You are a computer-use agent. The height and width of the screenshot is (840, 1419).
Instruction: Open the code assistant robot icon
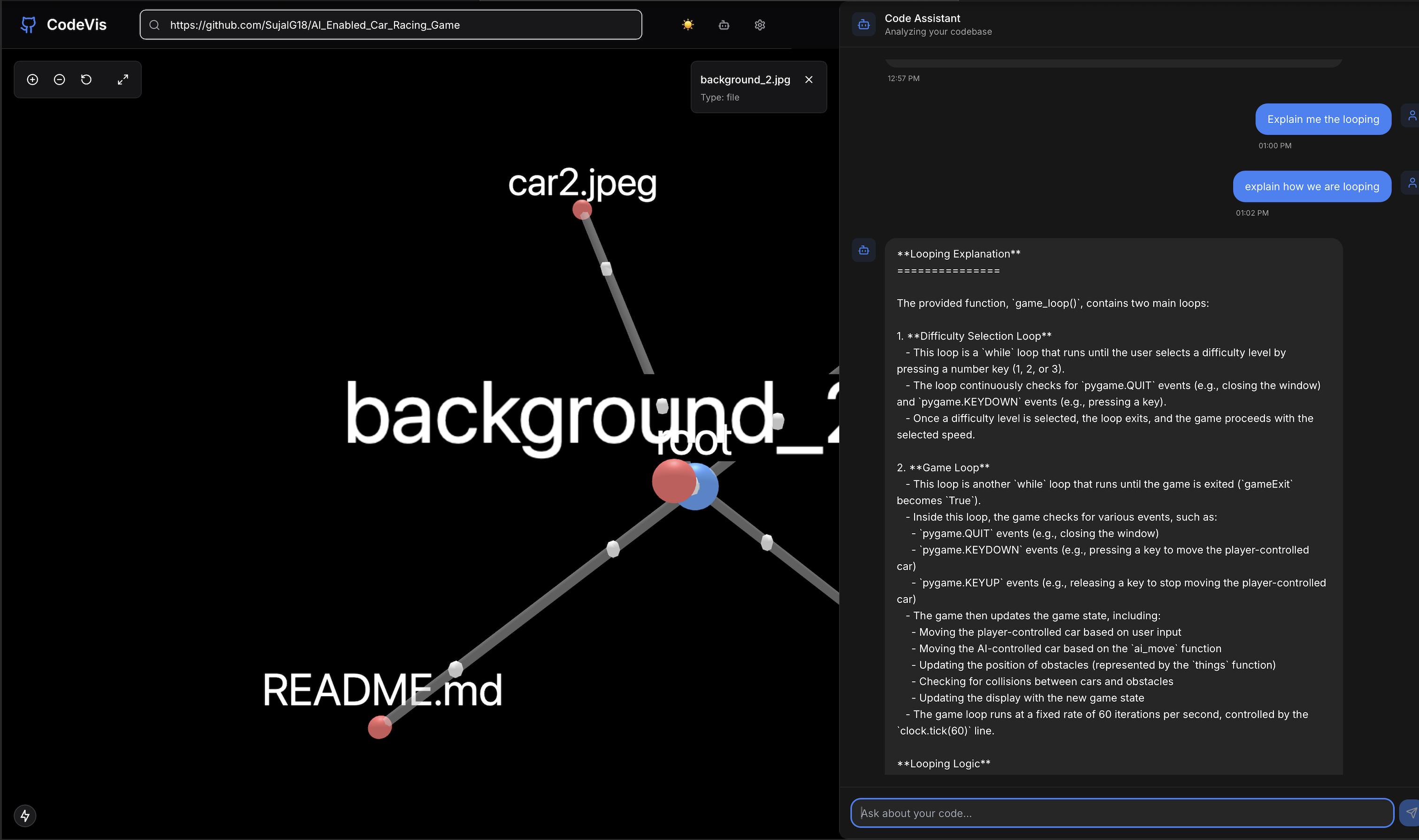(x=724, y=25)
